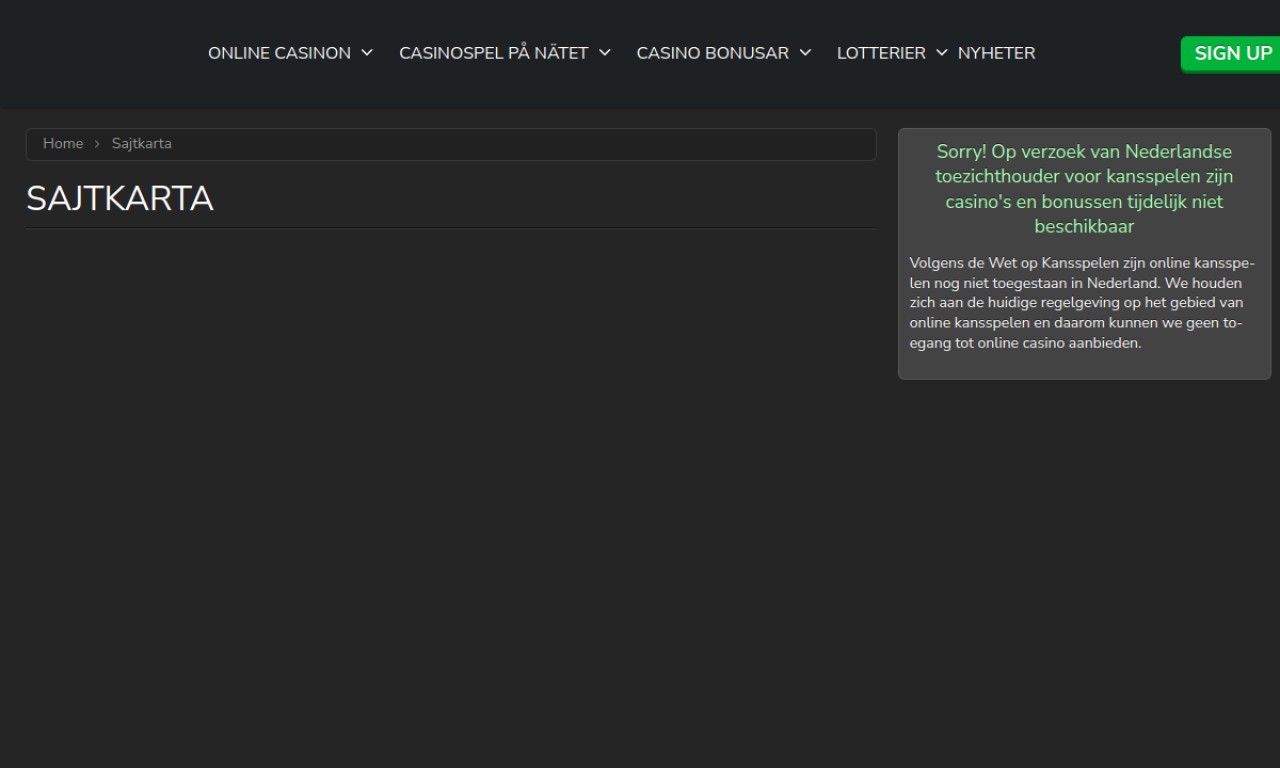Click the 'Volgens de Wet op Kansspelen' paragraph
Image resolution: width=1280 pixels, height=768 pixels.
click(x=1080, y=303)
